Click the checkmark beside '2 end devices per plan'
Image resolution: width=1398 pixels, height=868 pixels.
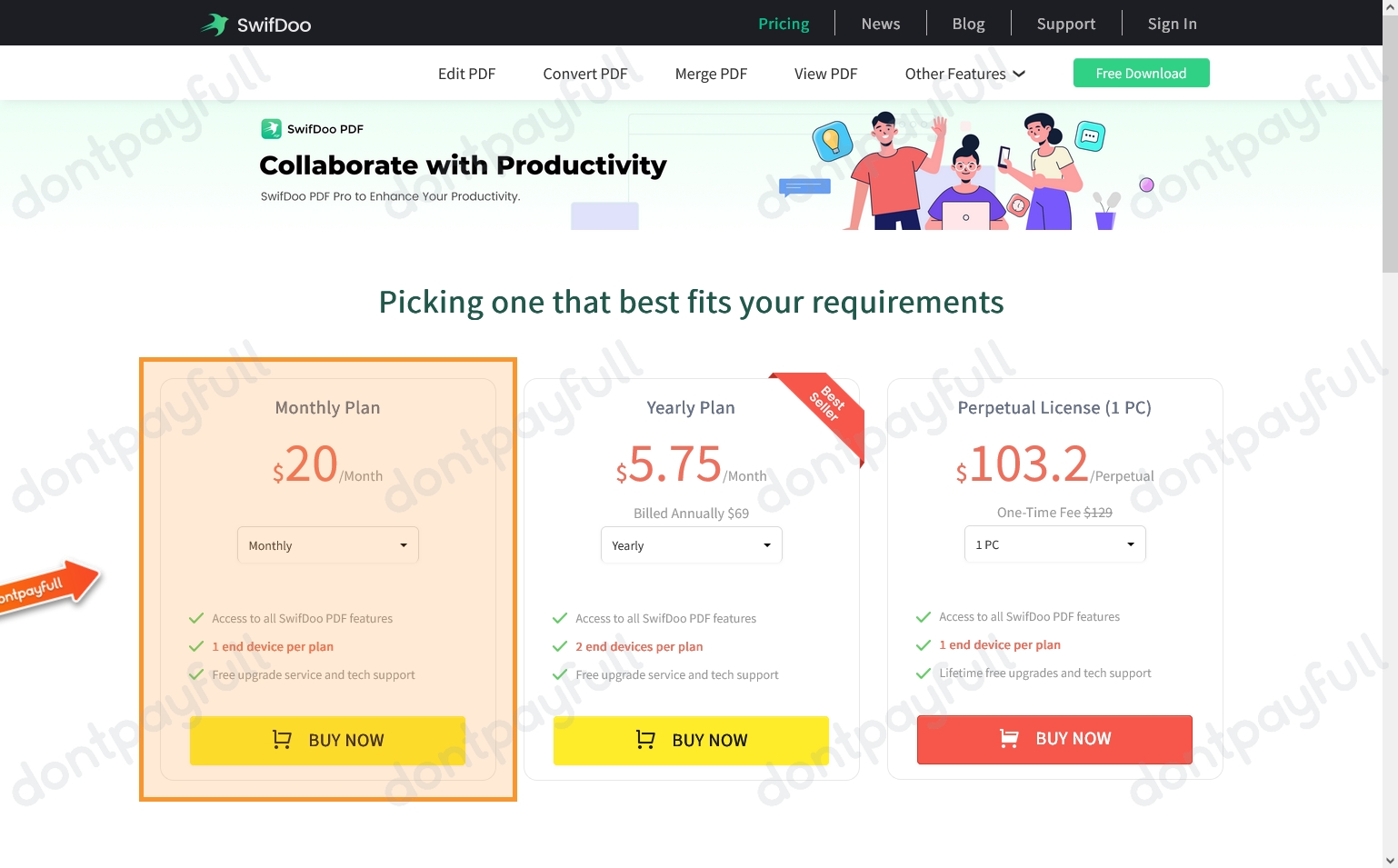pos(560,646)
